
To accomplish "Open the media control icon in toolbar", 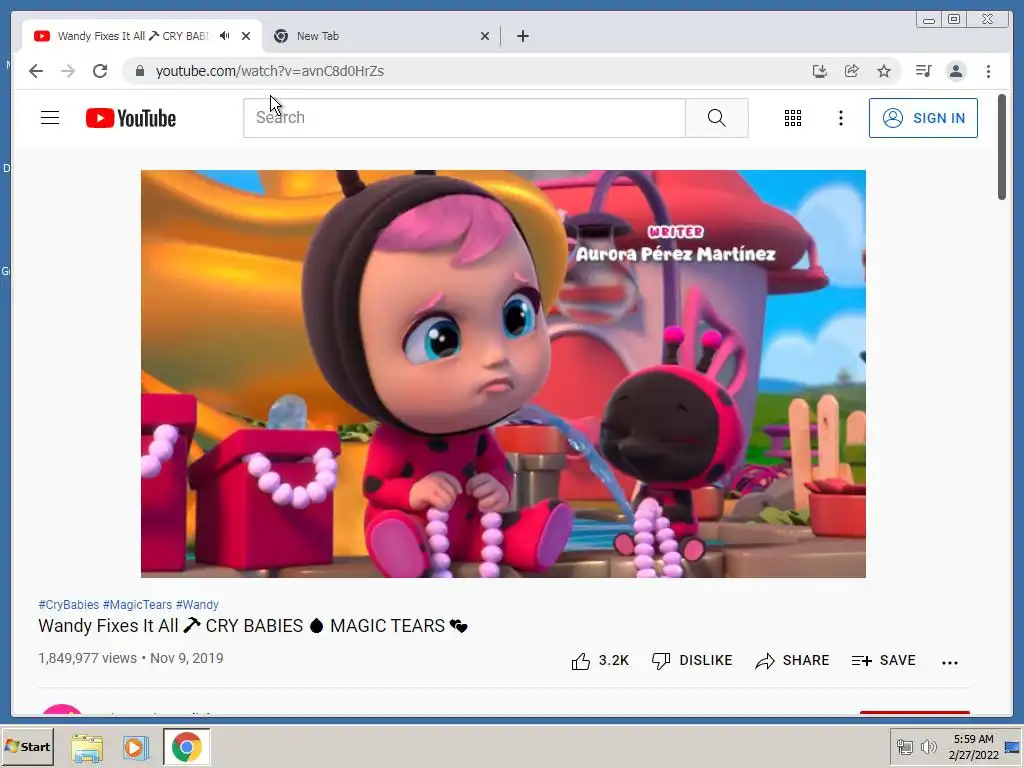I will point(923,71).
